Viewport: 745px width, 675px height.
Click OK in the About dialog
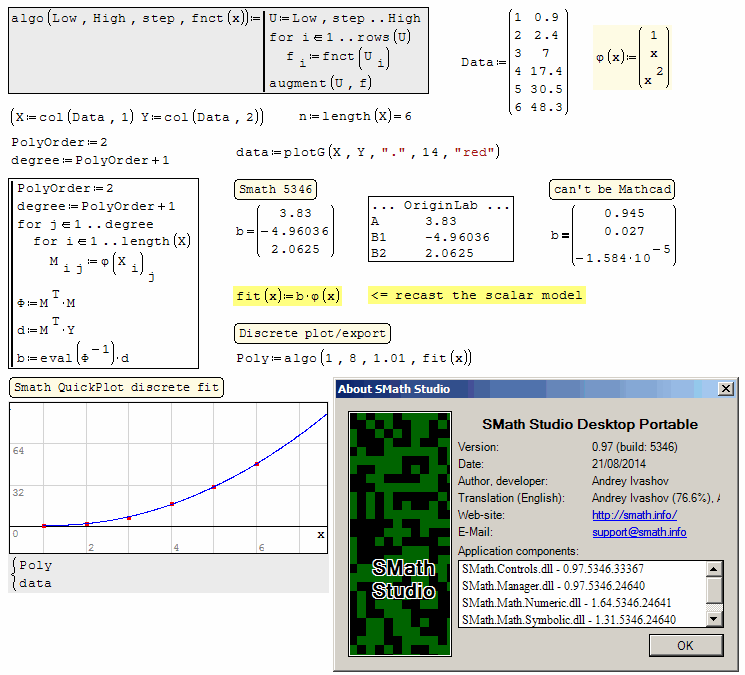pos(685,646)
